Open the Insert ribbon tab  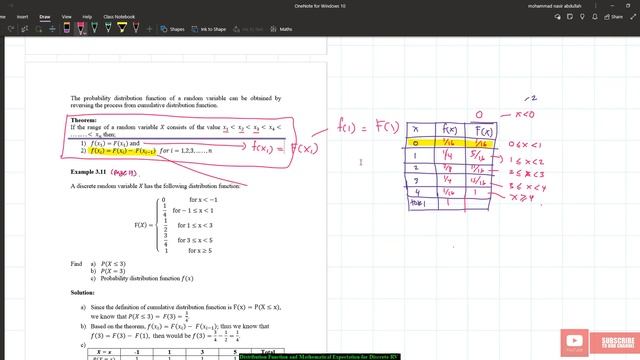[22, 17]
